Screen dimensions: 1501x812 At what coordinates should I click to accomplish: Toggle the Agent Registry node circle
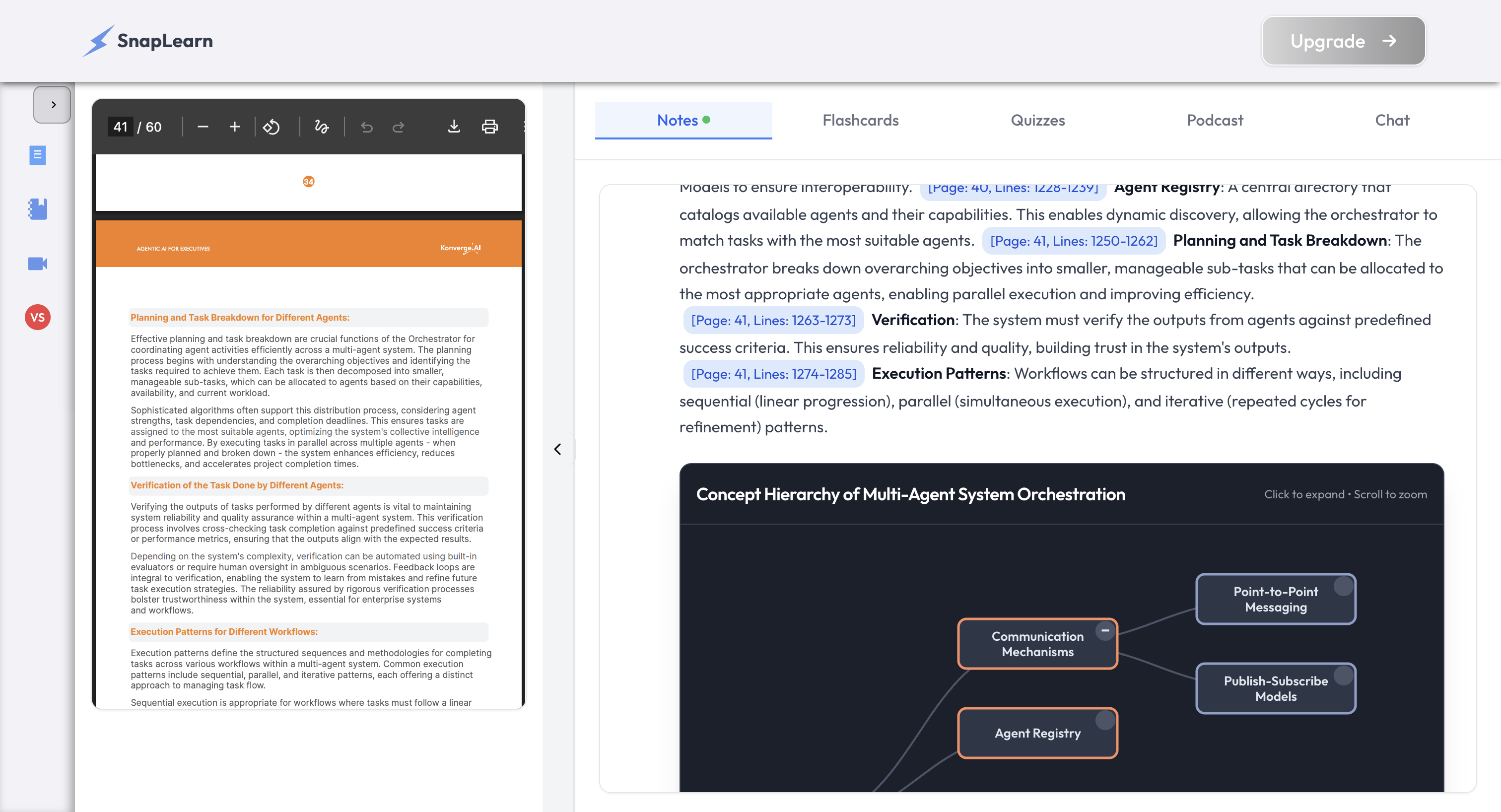pos(1105,721)
